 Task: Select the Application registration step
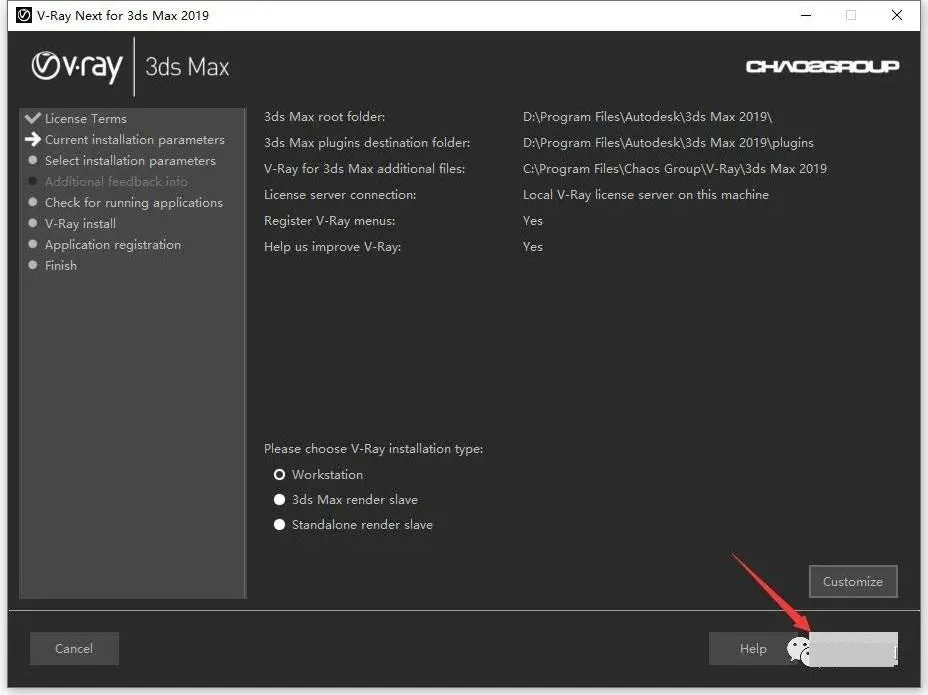pos(113,244)
